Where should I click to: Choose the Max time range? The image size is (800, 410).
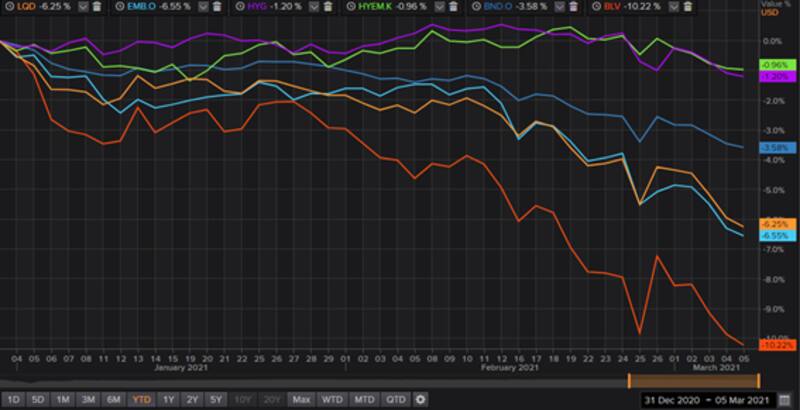click(x=300, y=400)
